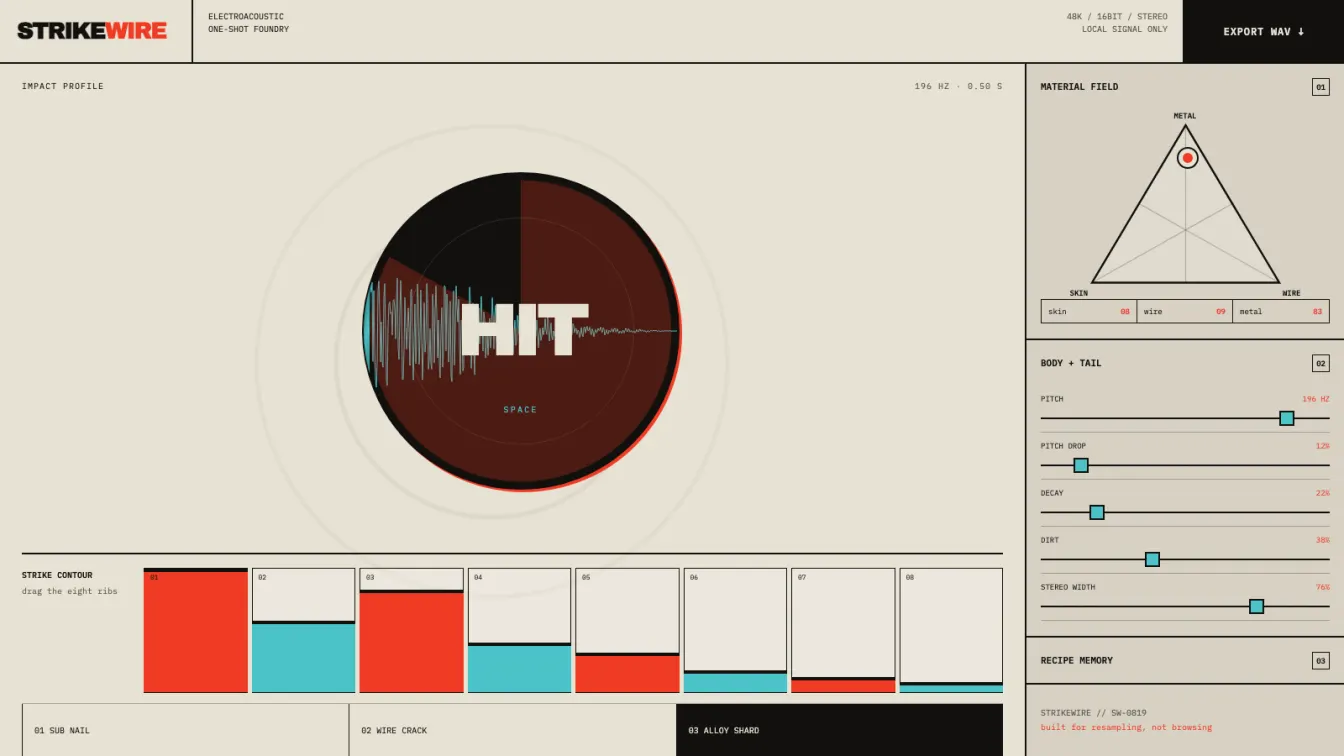Click contour rib 08 column
Viewport: 1344px width, 756px height.
tap(951, 630)
